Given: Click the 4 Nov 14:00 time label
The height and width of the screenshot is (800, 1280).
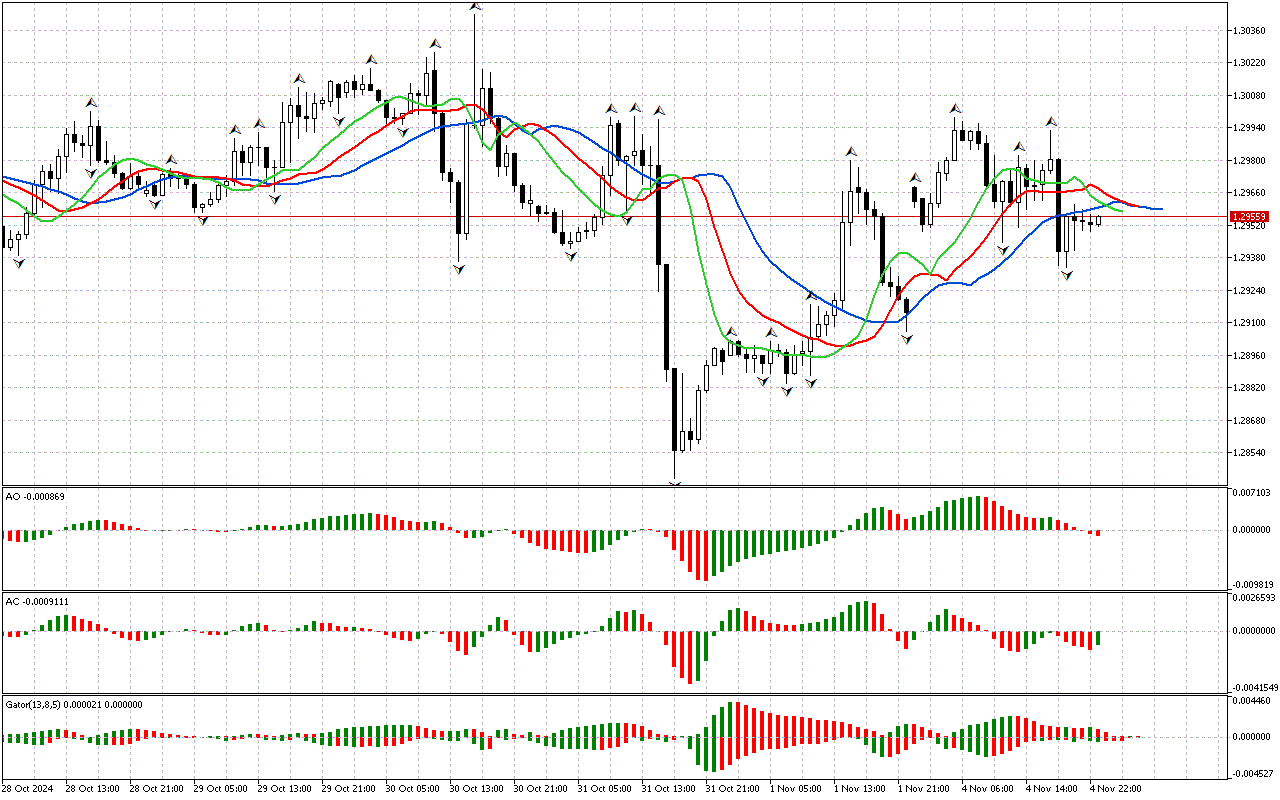Looking at the screenshot, I should coord(1052,789).
